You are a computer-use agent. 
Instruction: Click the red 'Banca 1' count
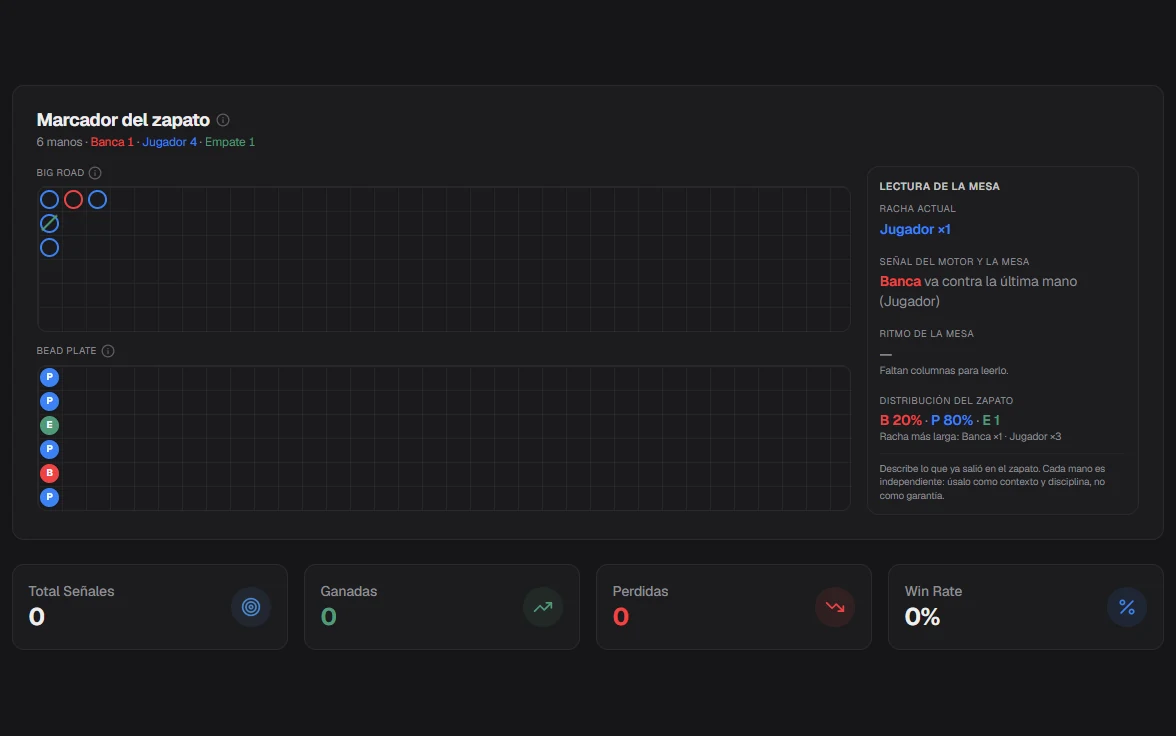(112, 142)
